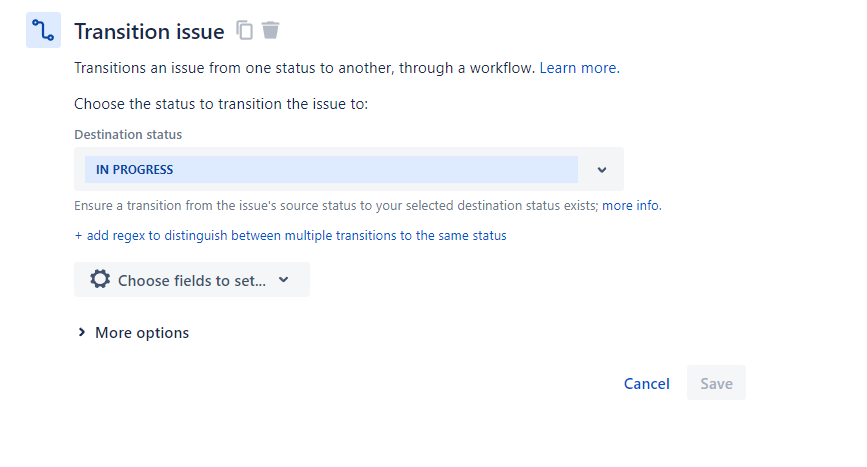Viewport: 867px width, 467px height.
Task: Click the Choose the status instruction text
Action: click(221, 104)
